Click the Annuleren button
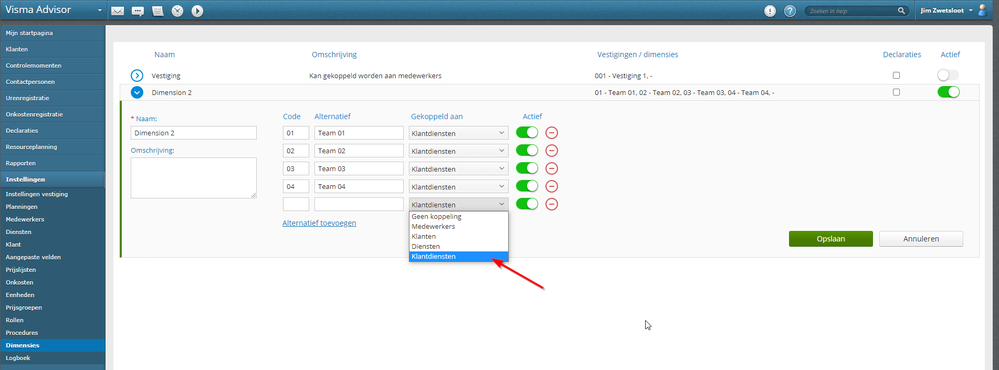999x370 pixels. [x=921, y=239]
